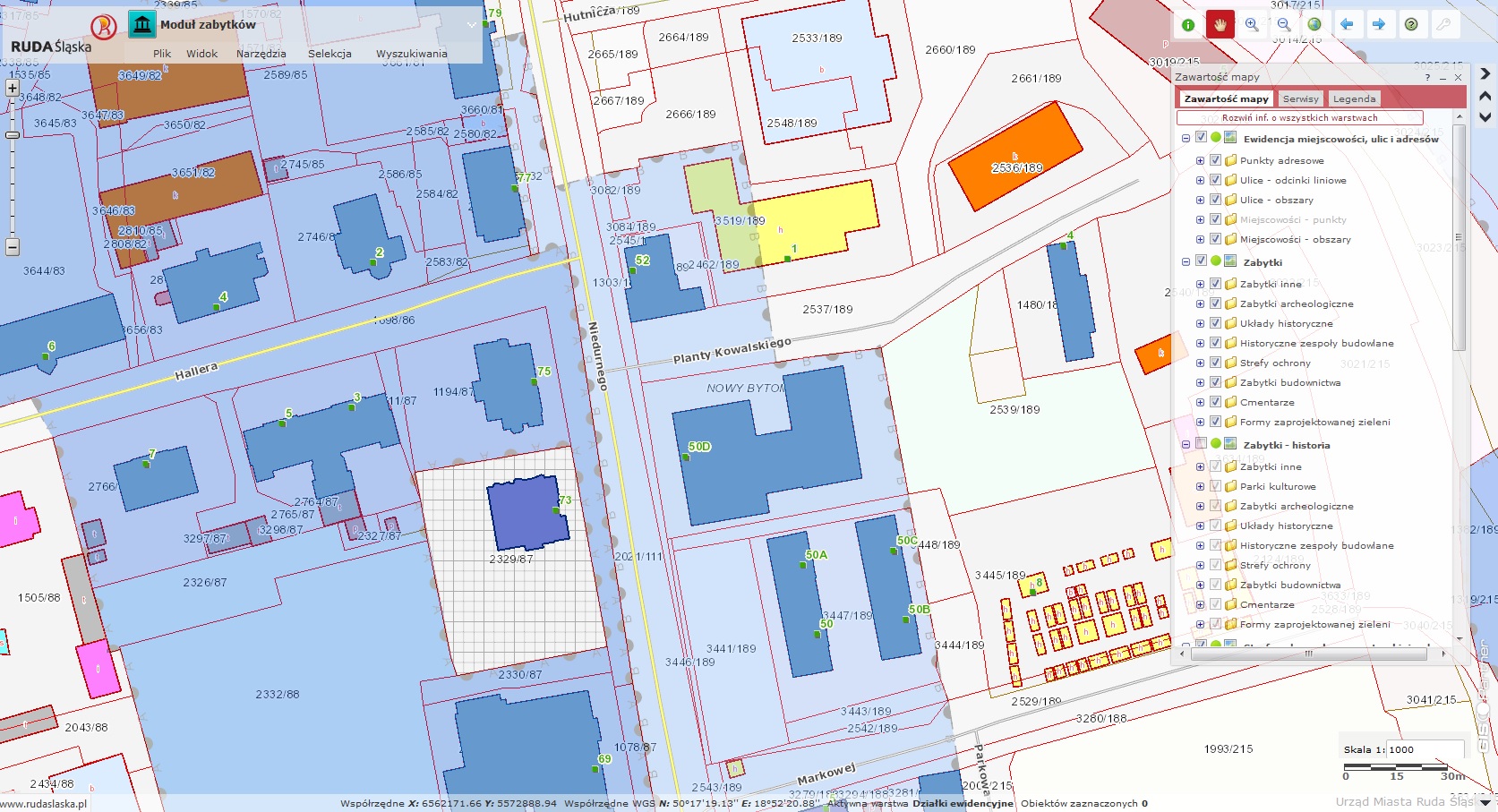The height and width of the screenshot is (812, 1498).
Task: Click folder icon of Strefy ochrony under Zabytki
Action: (x=1230, y=363)
